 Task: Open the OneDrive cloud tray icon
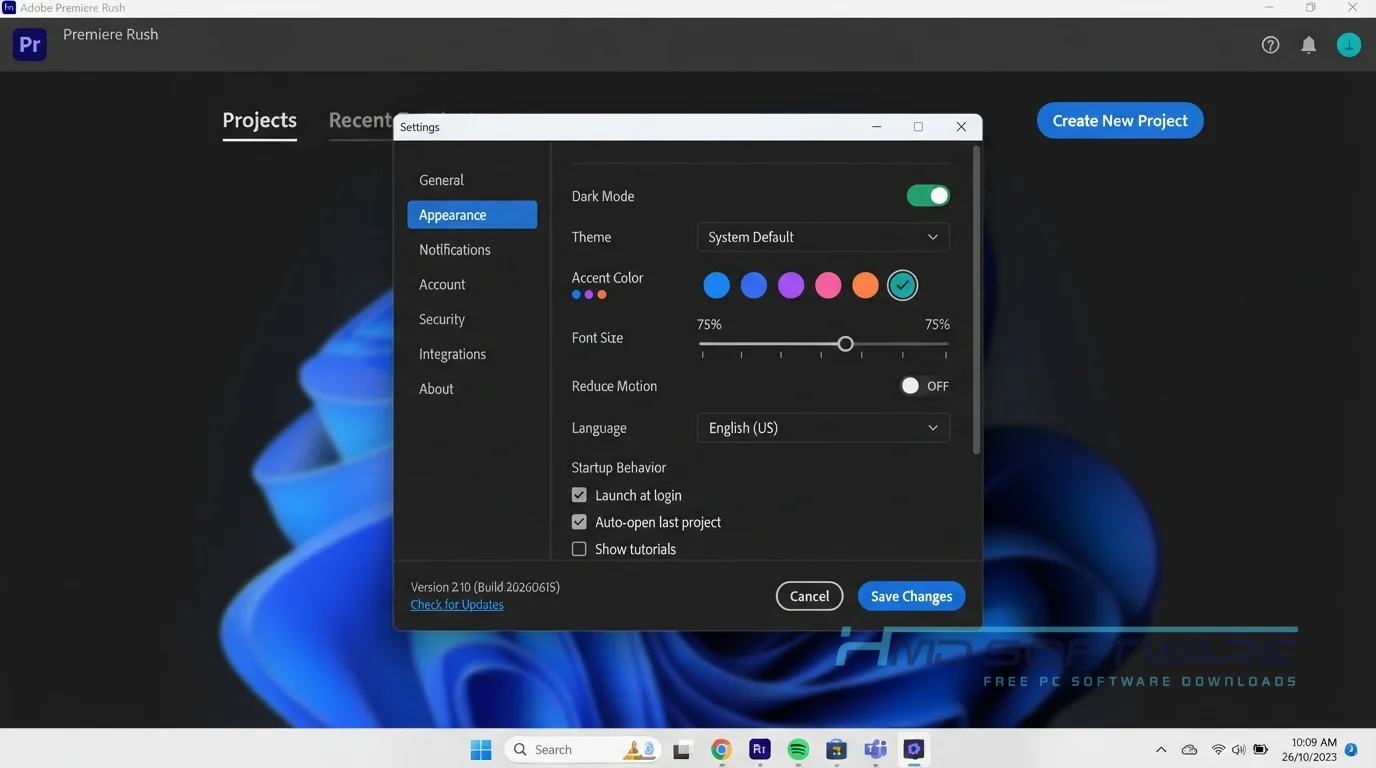(x=1189, y=750)
